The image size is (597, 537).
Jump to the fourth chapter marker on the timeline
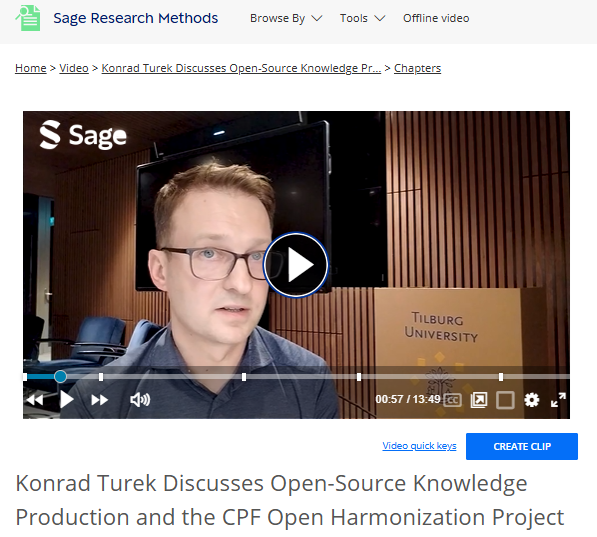359,377
